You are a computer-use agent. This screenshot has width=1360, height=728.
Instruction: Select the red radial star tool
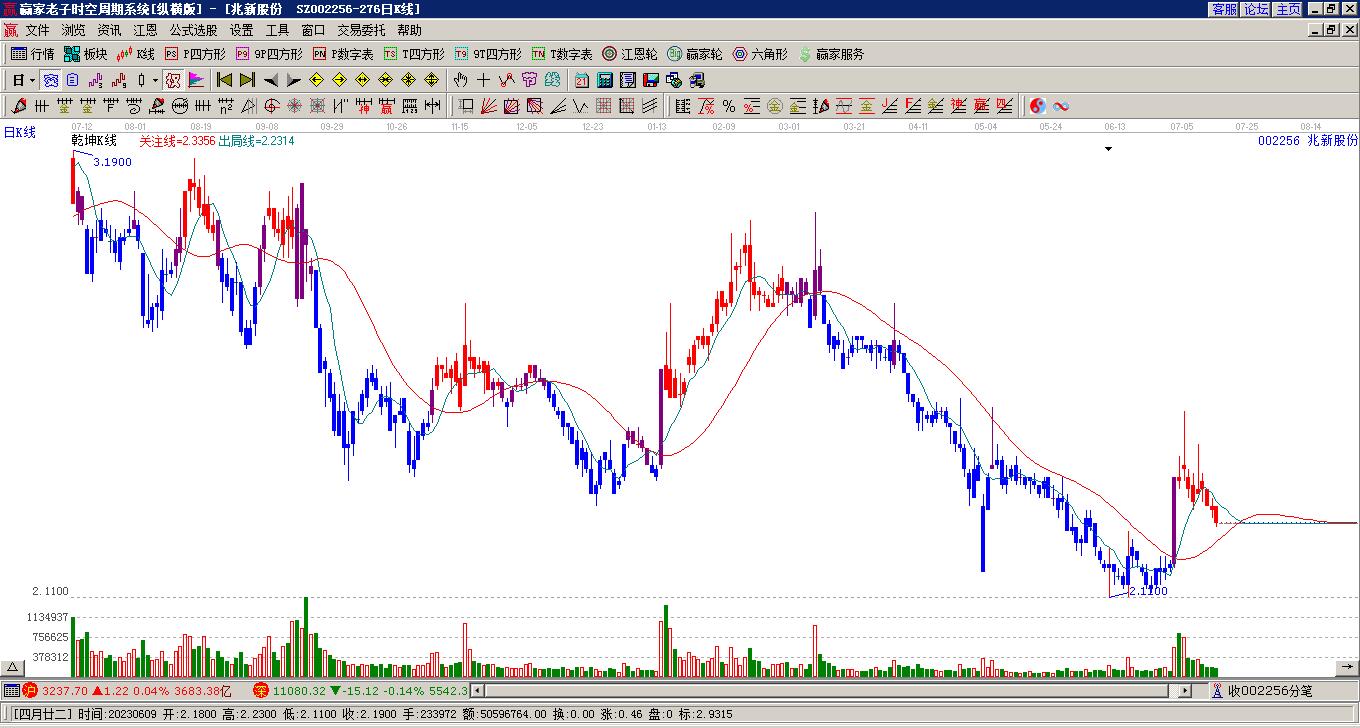pos(294,106)
